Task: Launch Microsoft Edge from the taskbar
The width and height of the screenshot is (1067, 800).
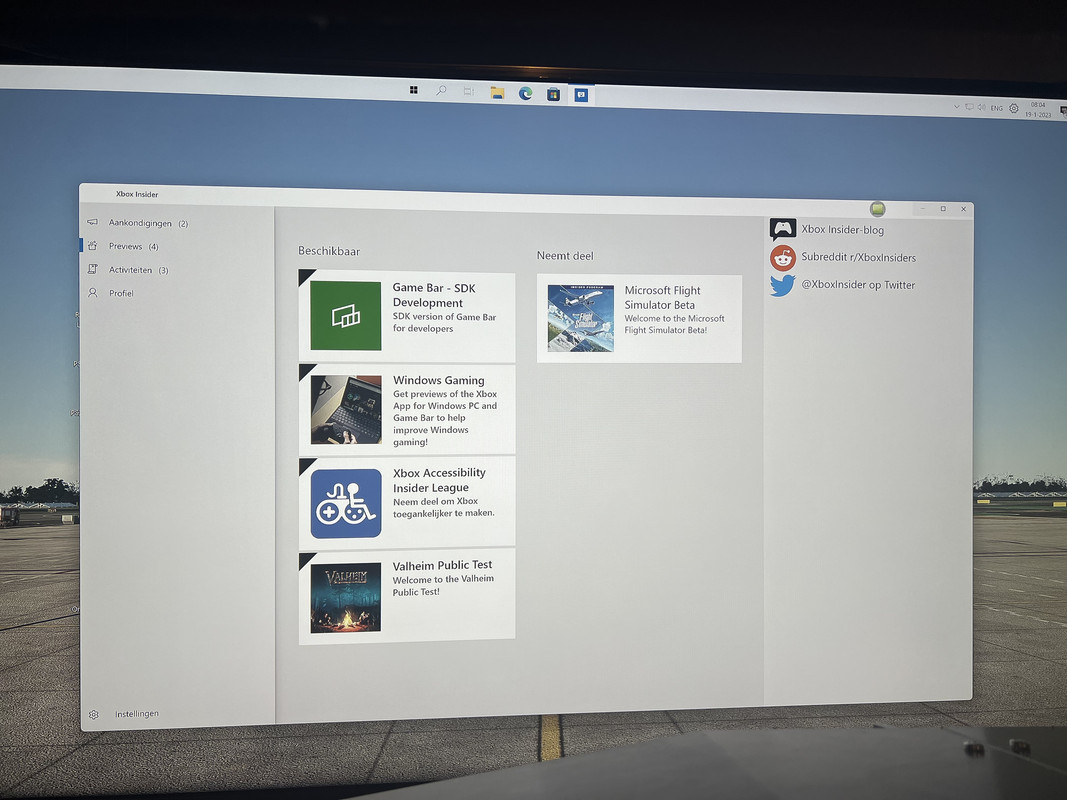Action: [525, 93]
